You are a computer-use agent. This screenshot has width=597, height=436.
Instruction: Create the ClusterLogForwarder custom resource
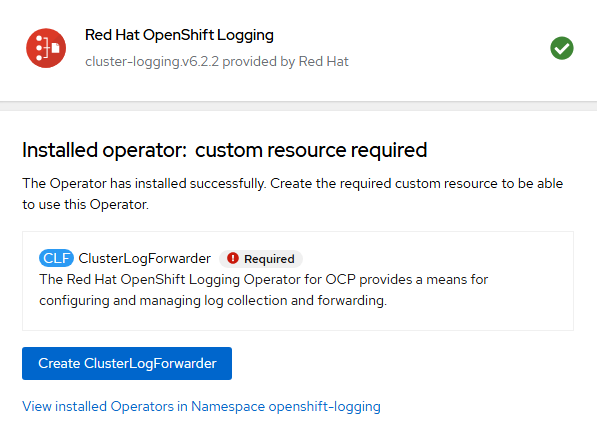(127, 363)
